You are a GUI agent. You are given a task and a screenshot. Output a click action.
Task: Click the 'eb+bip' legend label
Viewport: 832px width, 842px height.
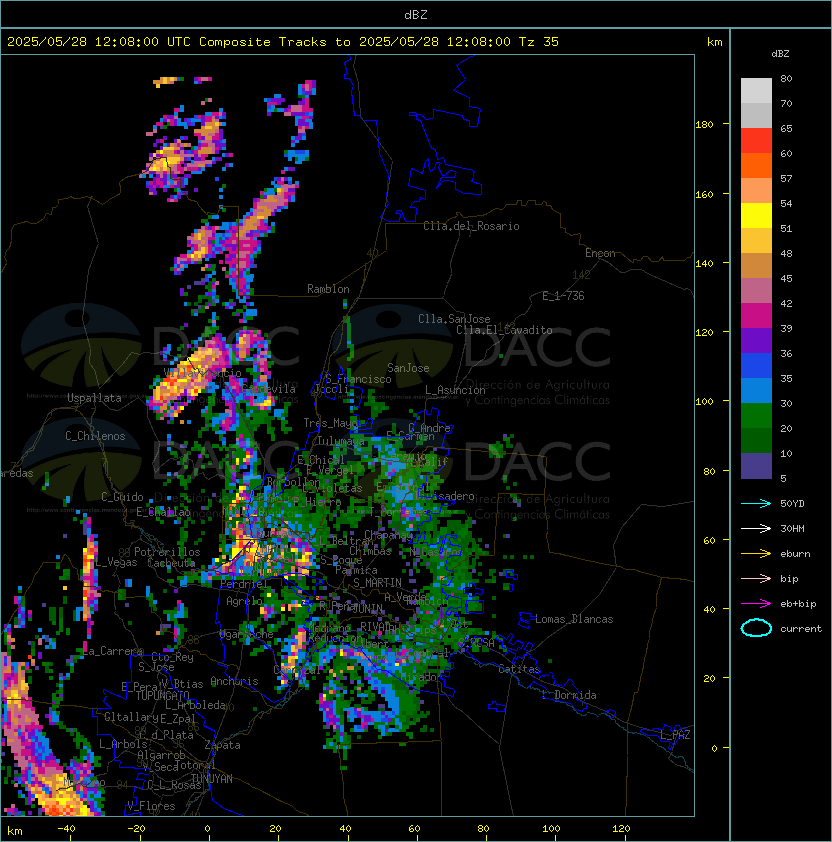(x=798, y=604)
